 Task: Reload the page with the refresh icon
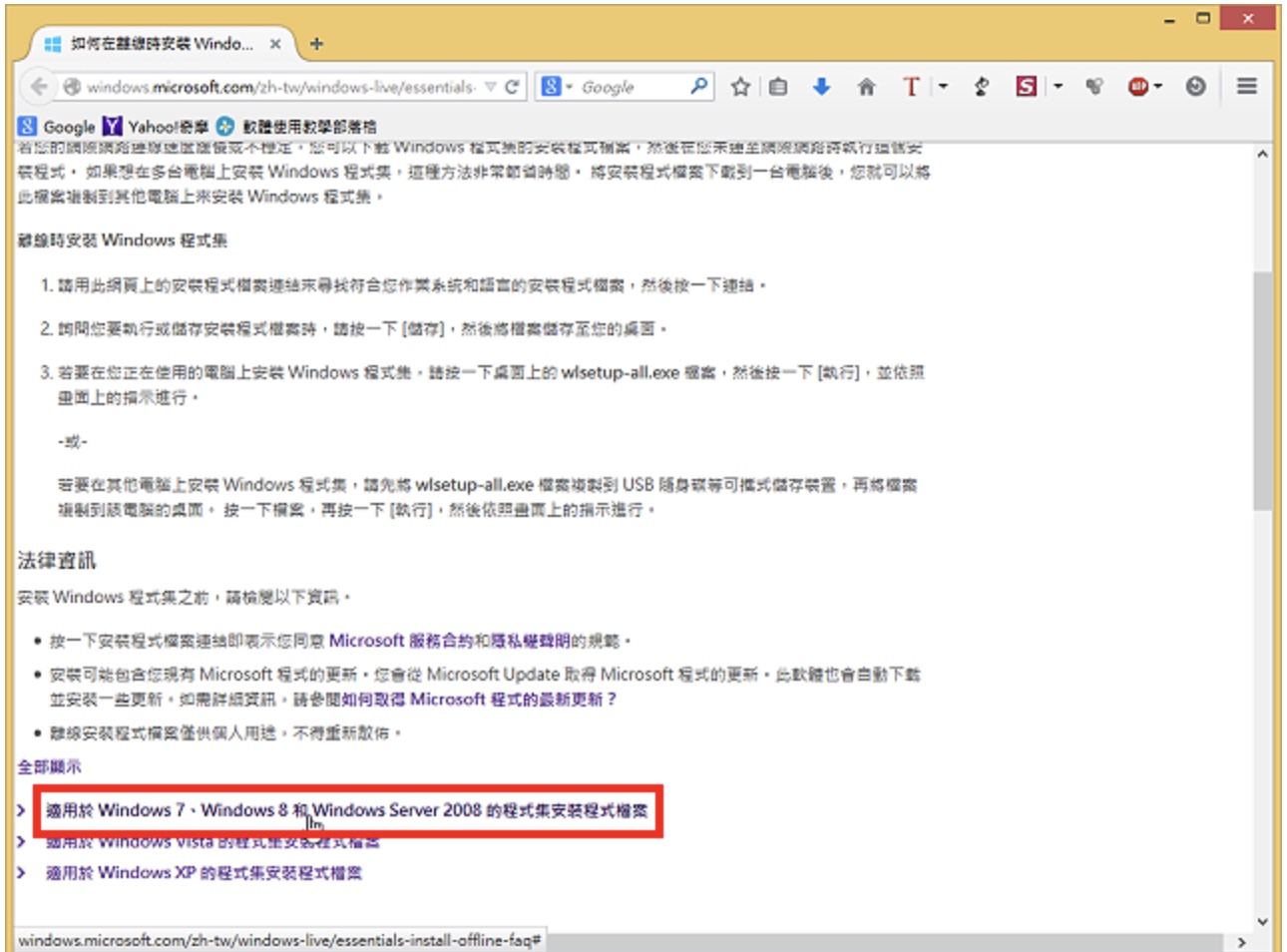tap(512, 87)
